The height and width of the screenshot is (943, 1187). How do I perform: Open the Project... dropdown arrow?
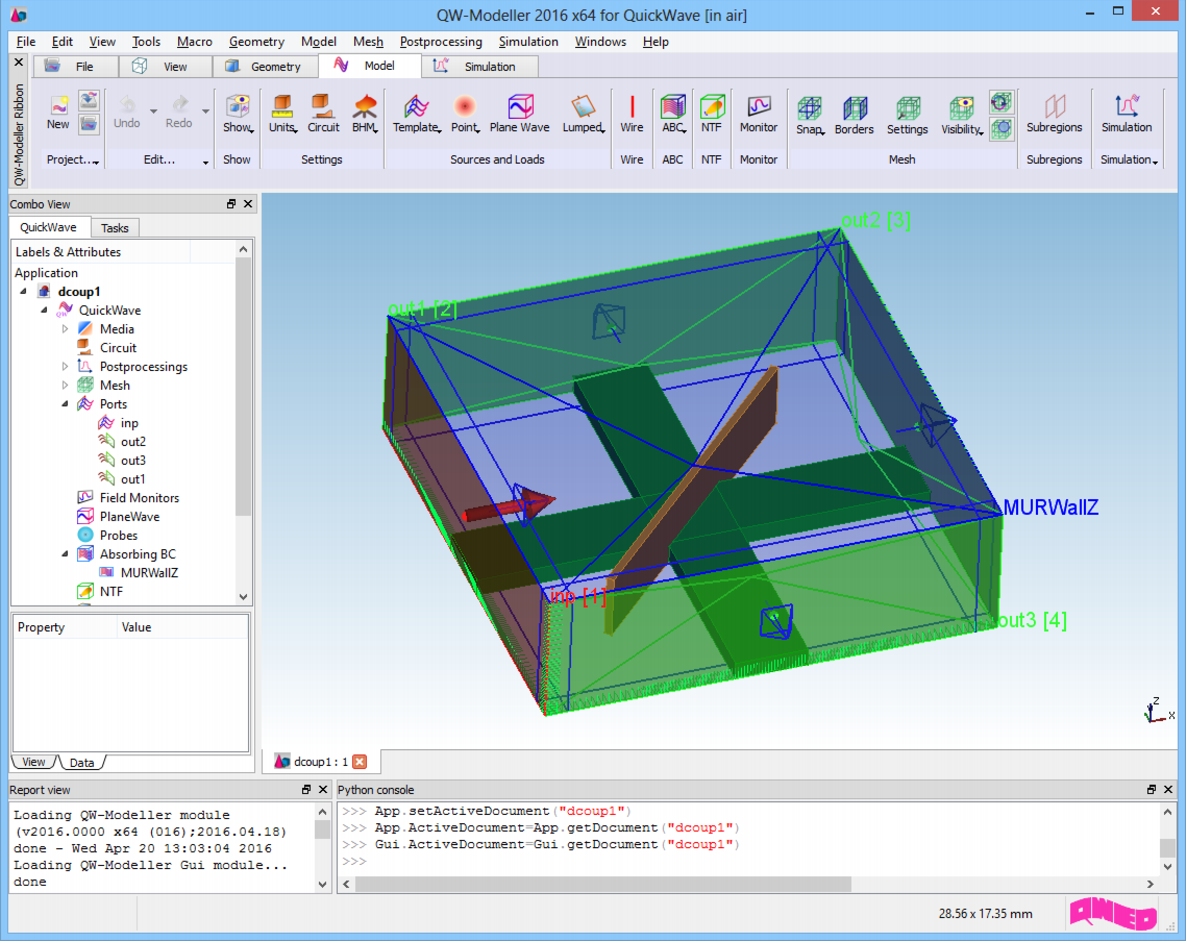(x=96, y=162)
